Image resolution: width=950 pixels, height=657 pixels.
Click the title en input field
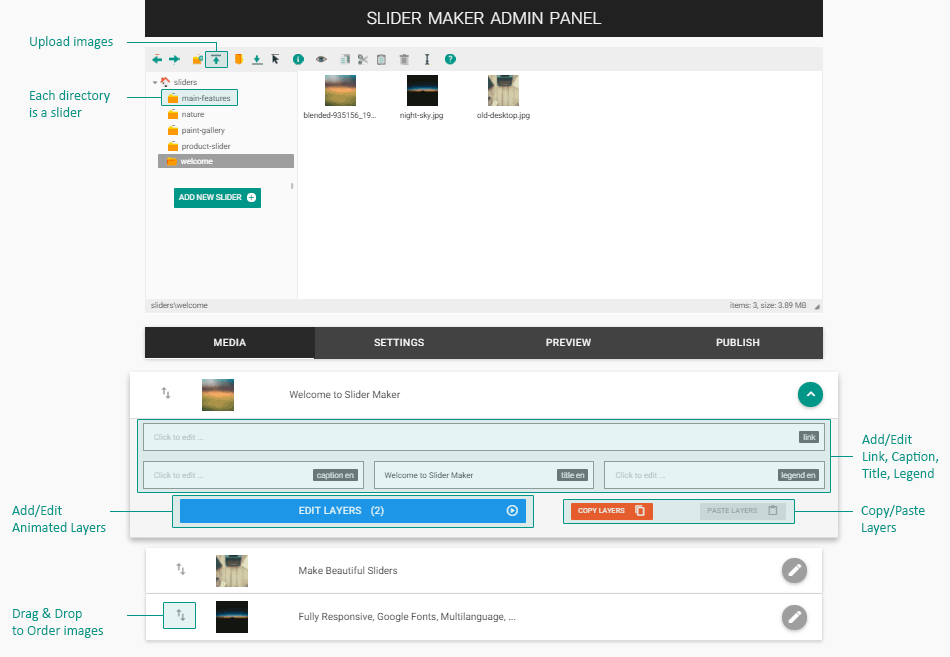483,475
